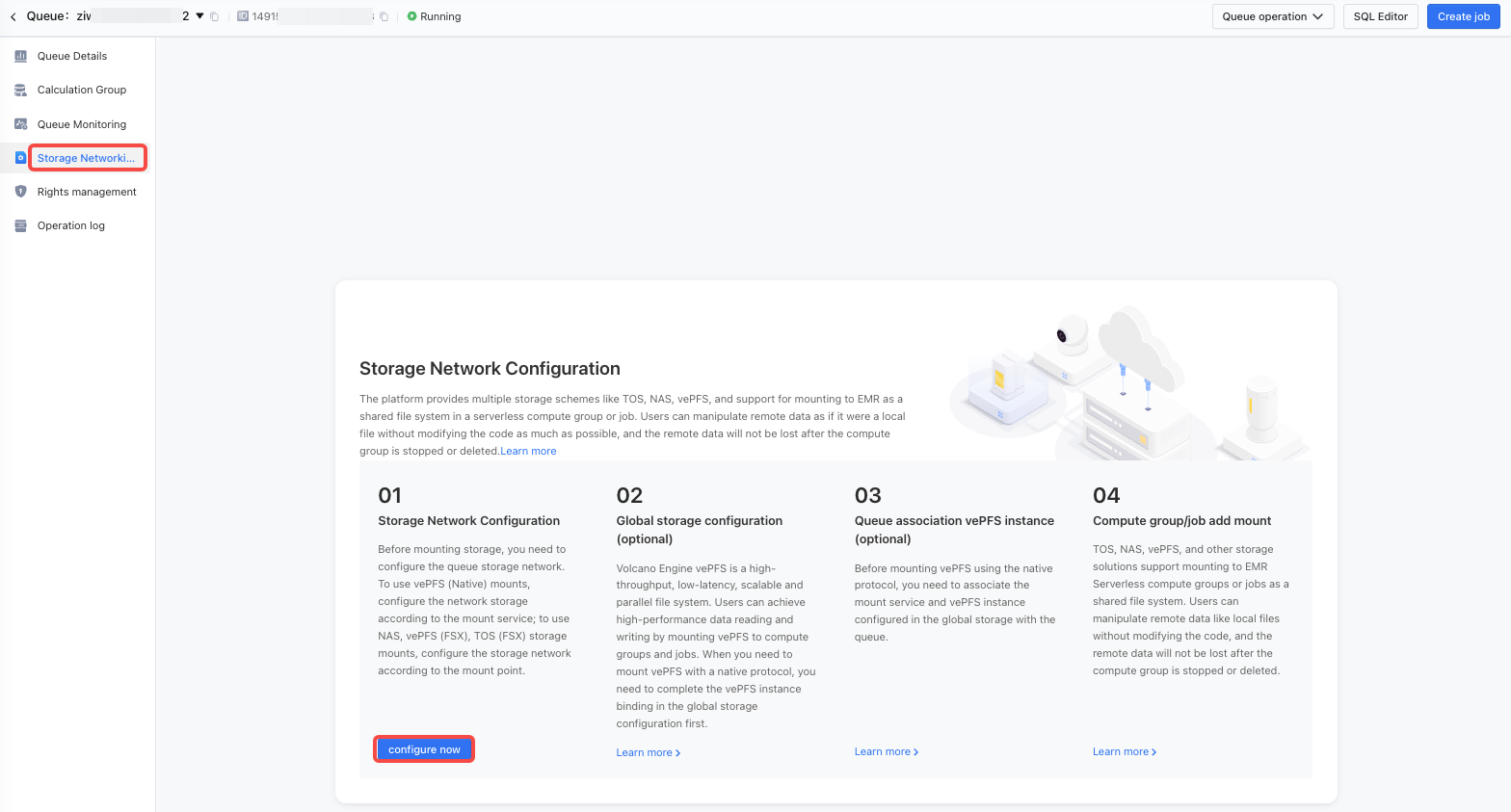Viewport: 1511px width, 812px height.
Task: Open Learn more under Global storage configuration
Action: pyautogui.click(x=649, y=752)
